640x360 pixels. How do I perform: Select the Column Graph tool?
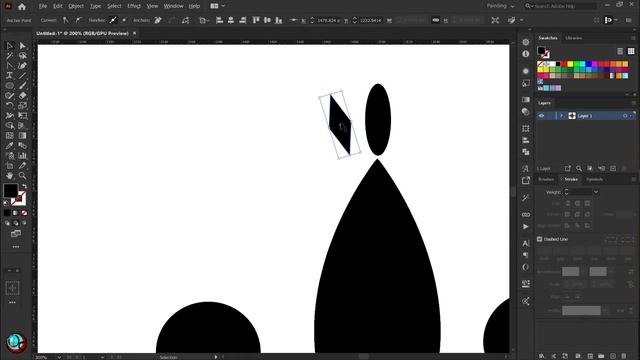pyautogui.click(x=22, y=156)
